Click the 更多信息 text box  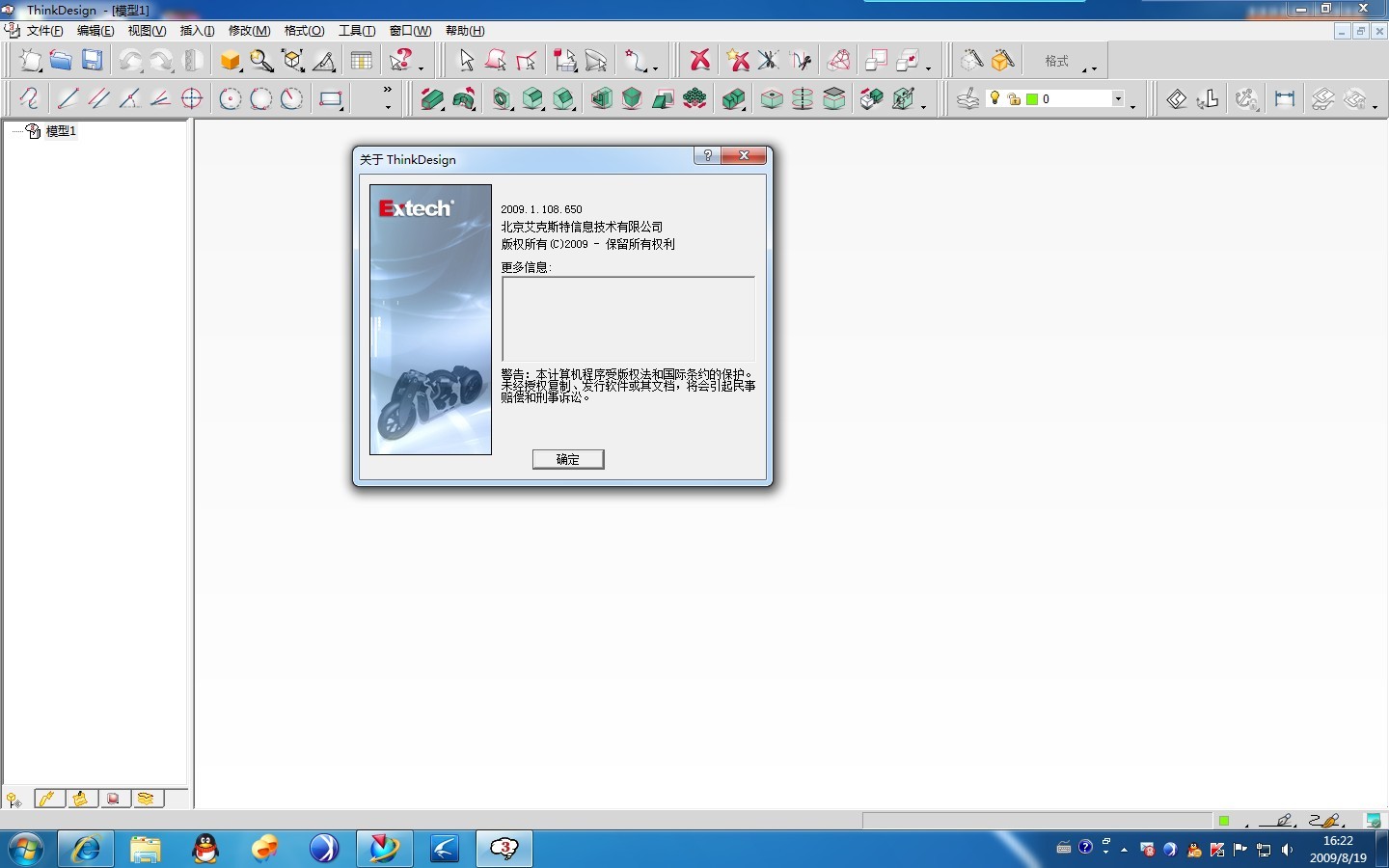click(628, 319)
